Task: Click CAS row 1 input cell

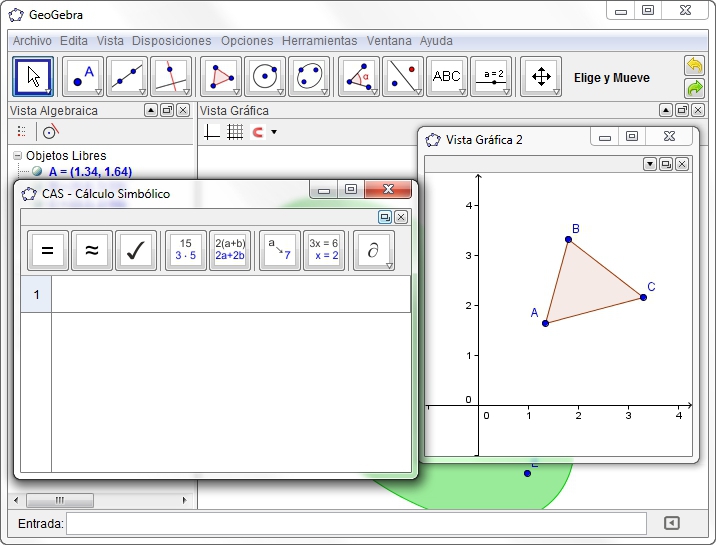Action: coord(231,294)
